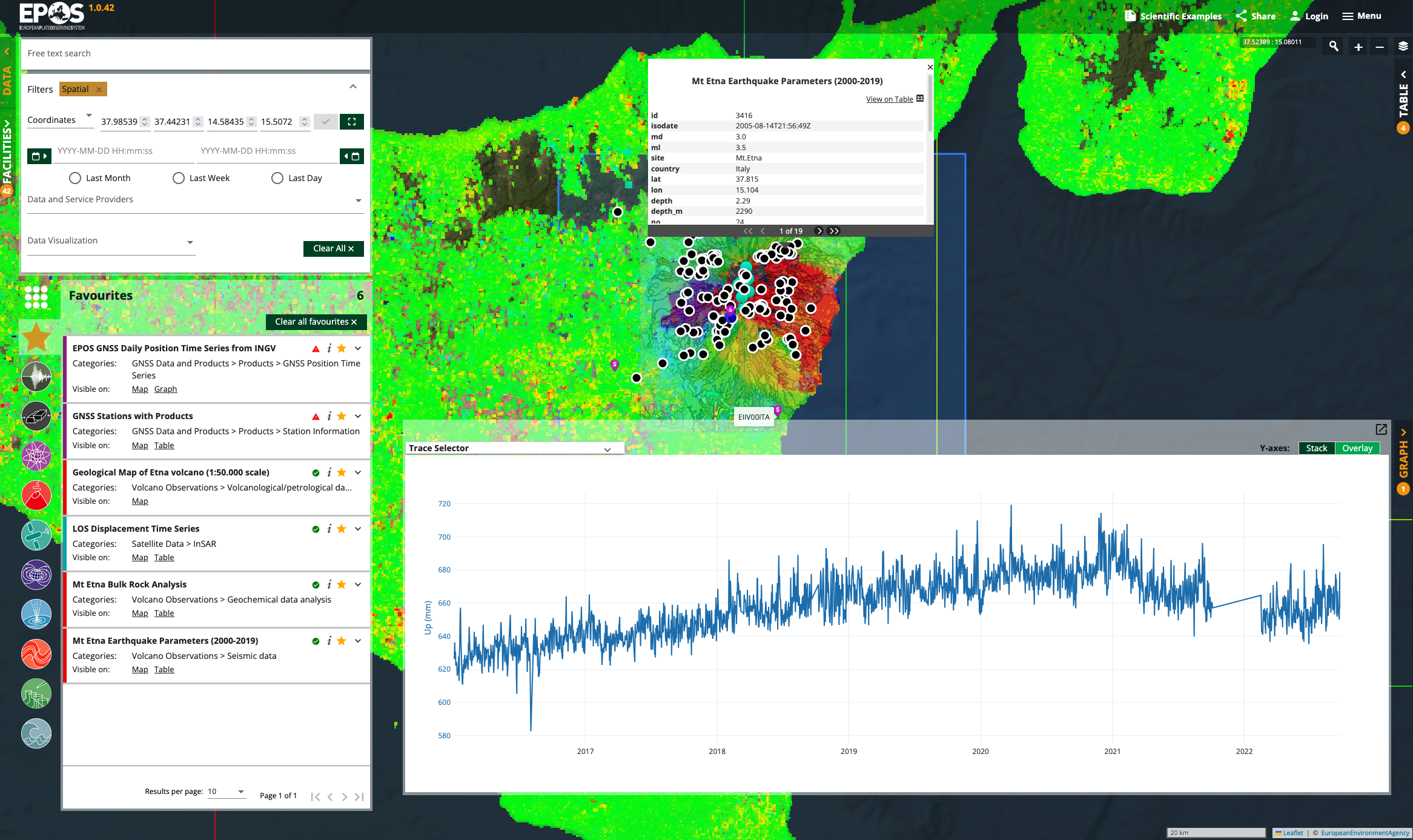Select the volcano observations red icon
The width and height of the screenshot is (1413, 840).
(x=36, y=495)
